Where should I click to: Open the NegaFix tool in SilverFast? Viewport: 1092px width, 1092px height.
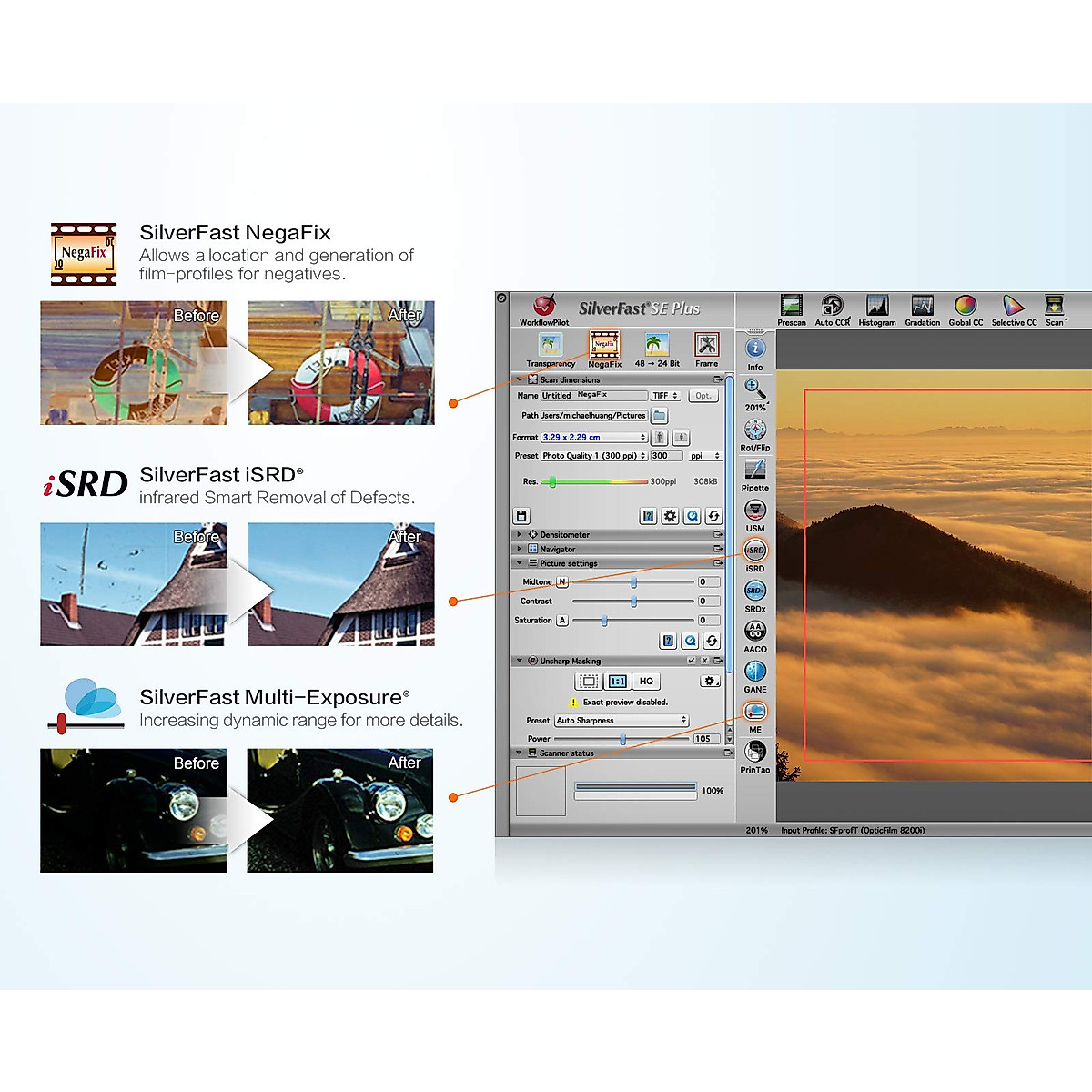click(x=604, y=346)
